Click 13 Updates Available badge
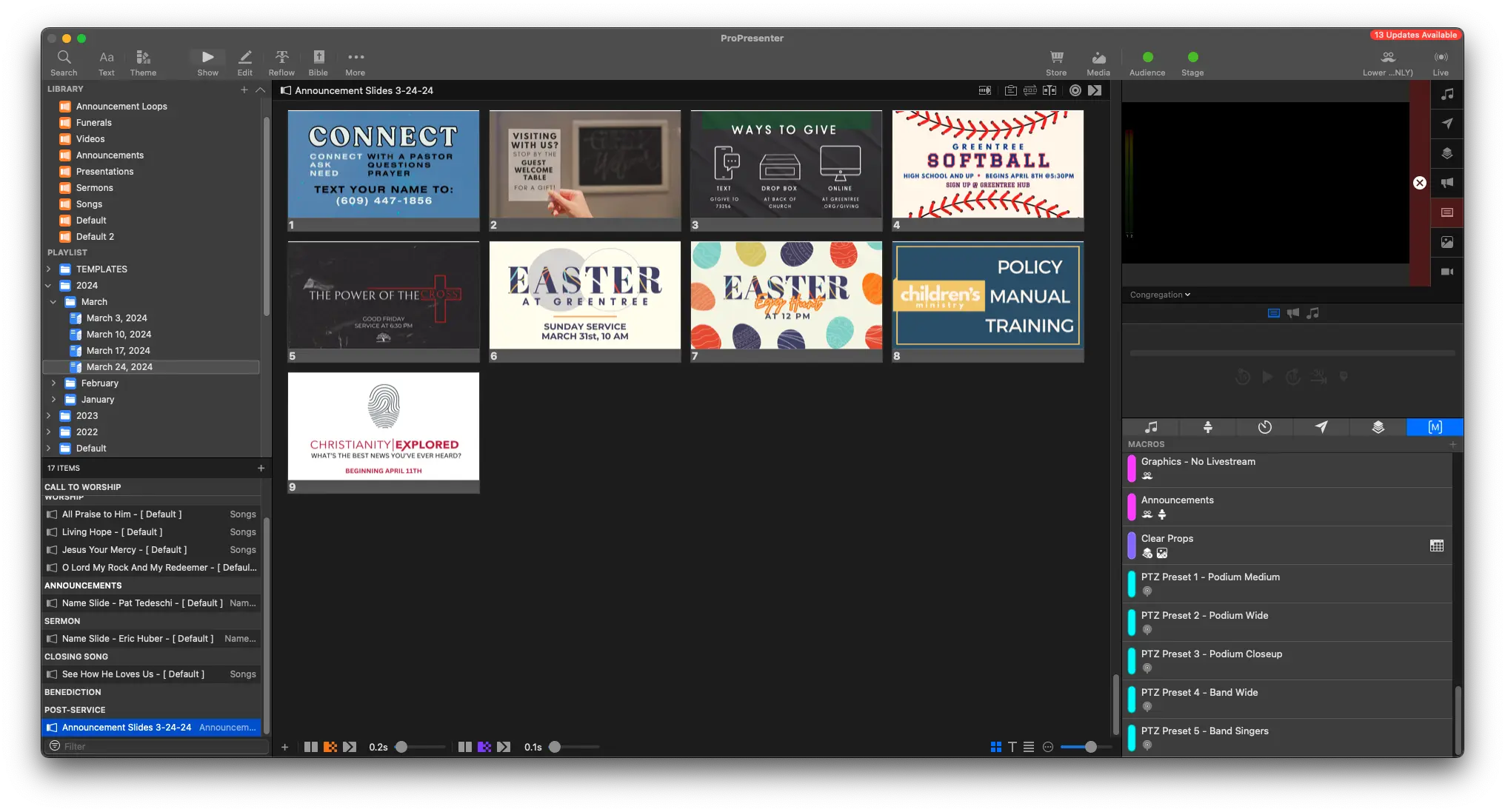 click(x=1415, y=35)
